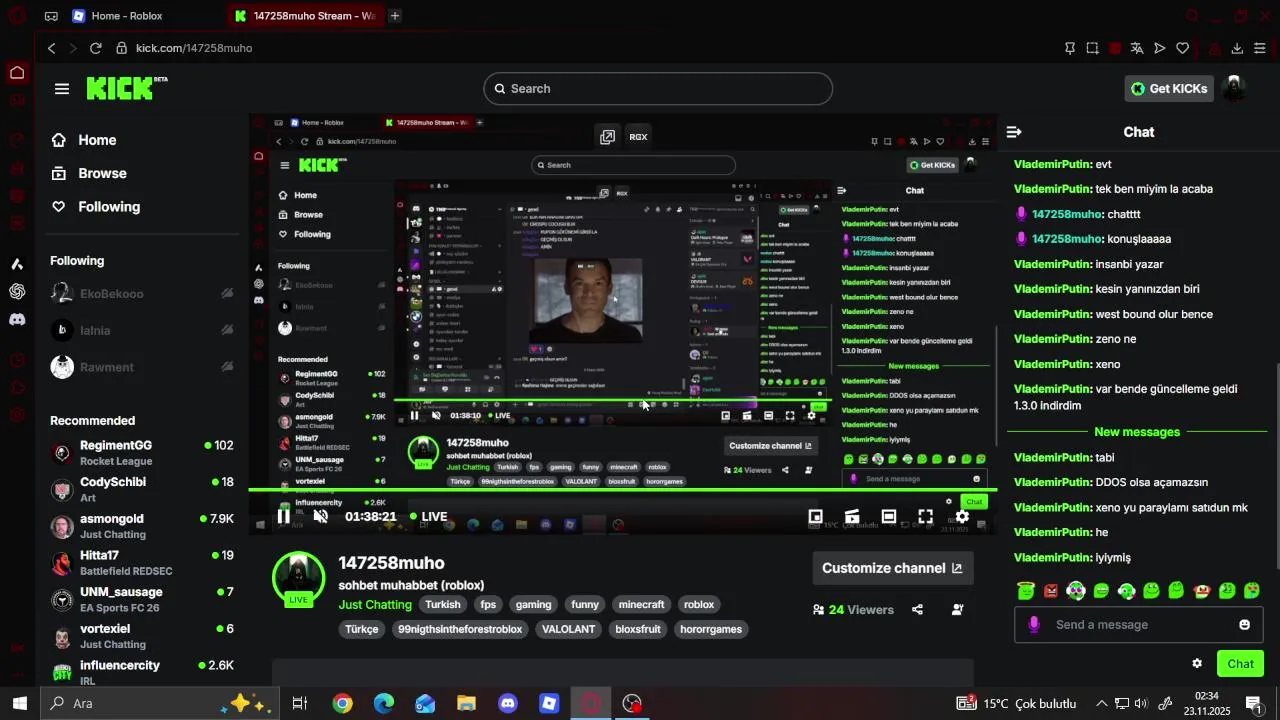Open a new browser tab

[395, 16]
